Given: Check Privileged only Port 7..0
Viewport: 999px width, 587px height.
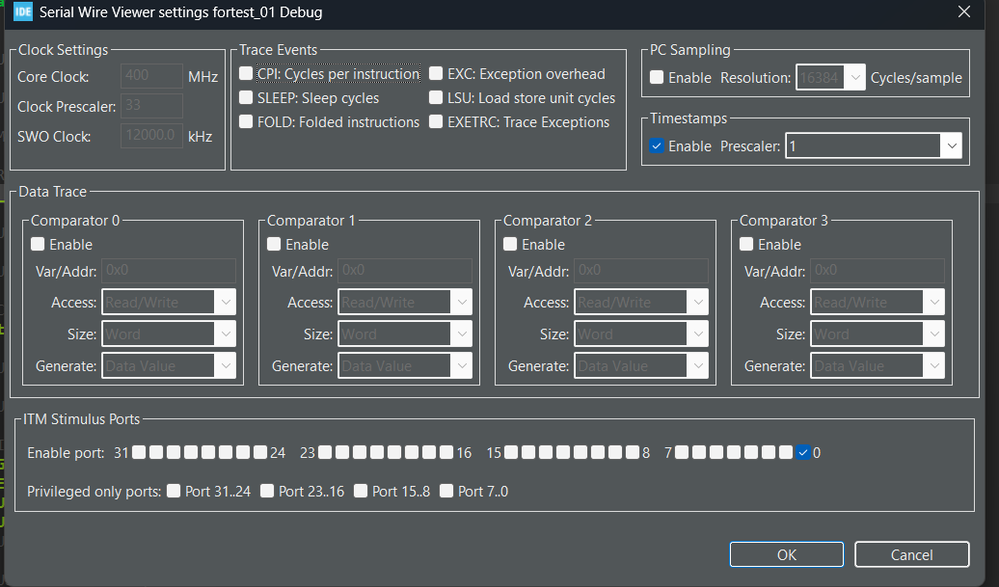Looking at the screenshot, I should (x=448, y=491).
